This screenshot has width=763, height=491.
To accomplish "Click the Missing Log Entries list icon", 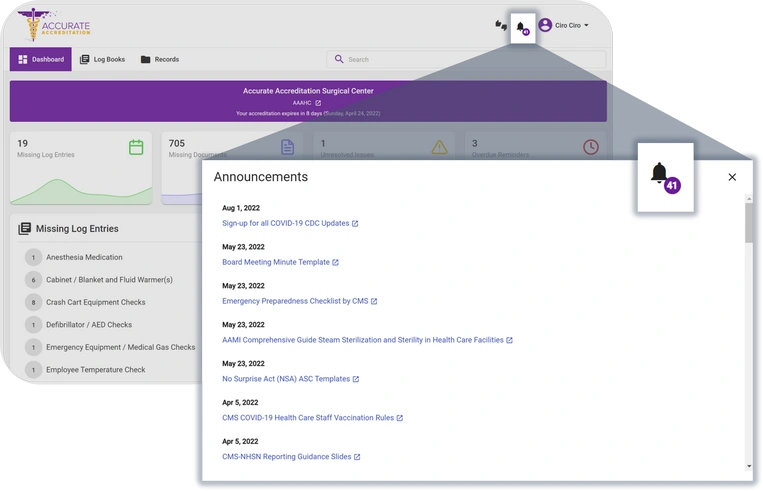I will pyautogui.click(x=24, y=229).
